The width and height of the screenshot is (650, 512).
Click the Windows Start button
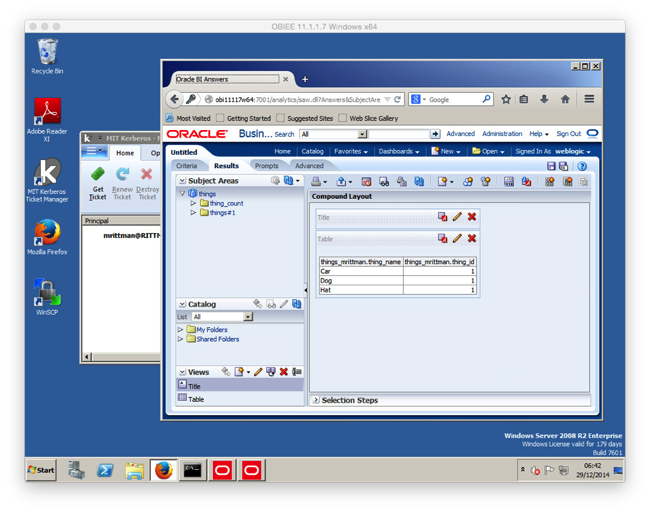point(41,470)
